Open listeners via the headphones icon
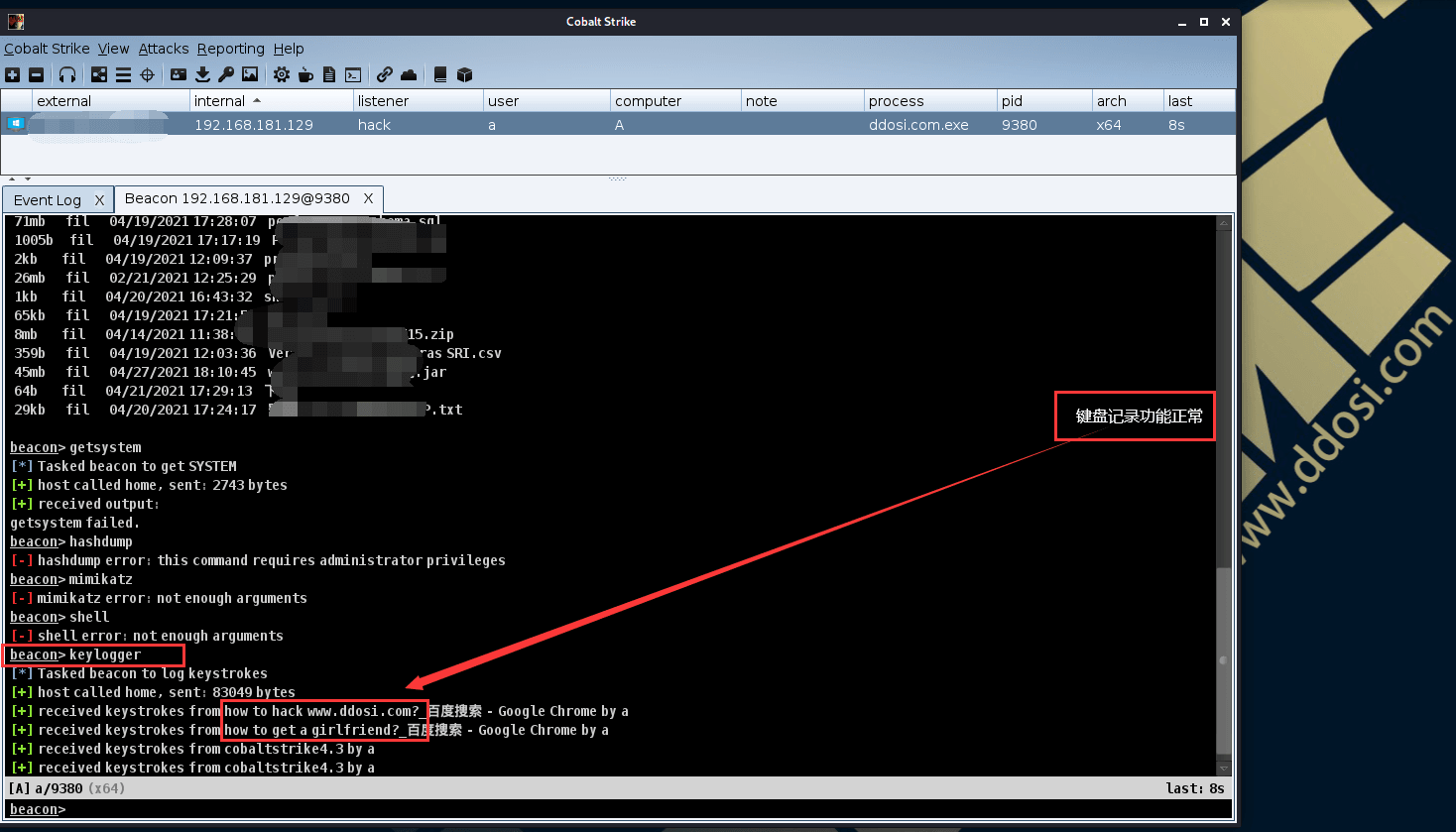This screenshot has height=832, width=1456. click(x=67, y=74)
